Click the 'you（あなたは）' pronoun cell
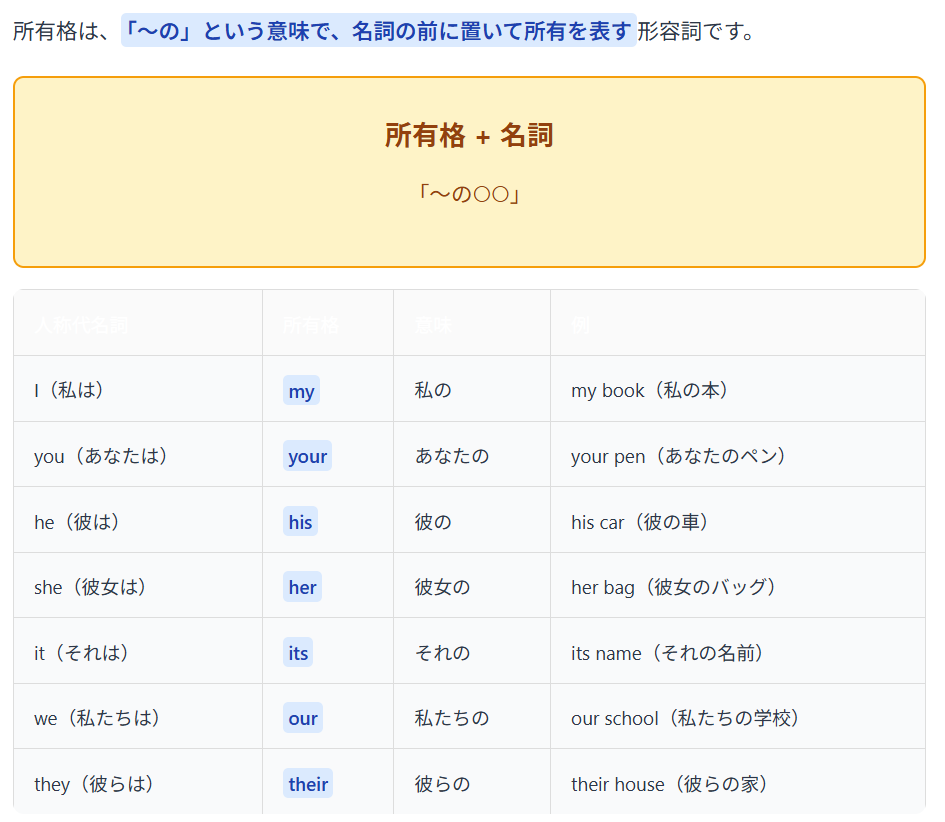 (x=101, y=456)
